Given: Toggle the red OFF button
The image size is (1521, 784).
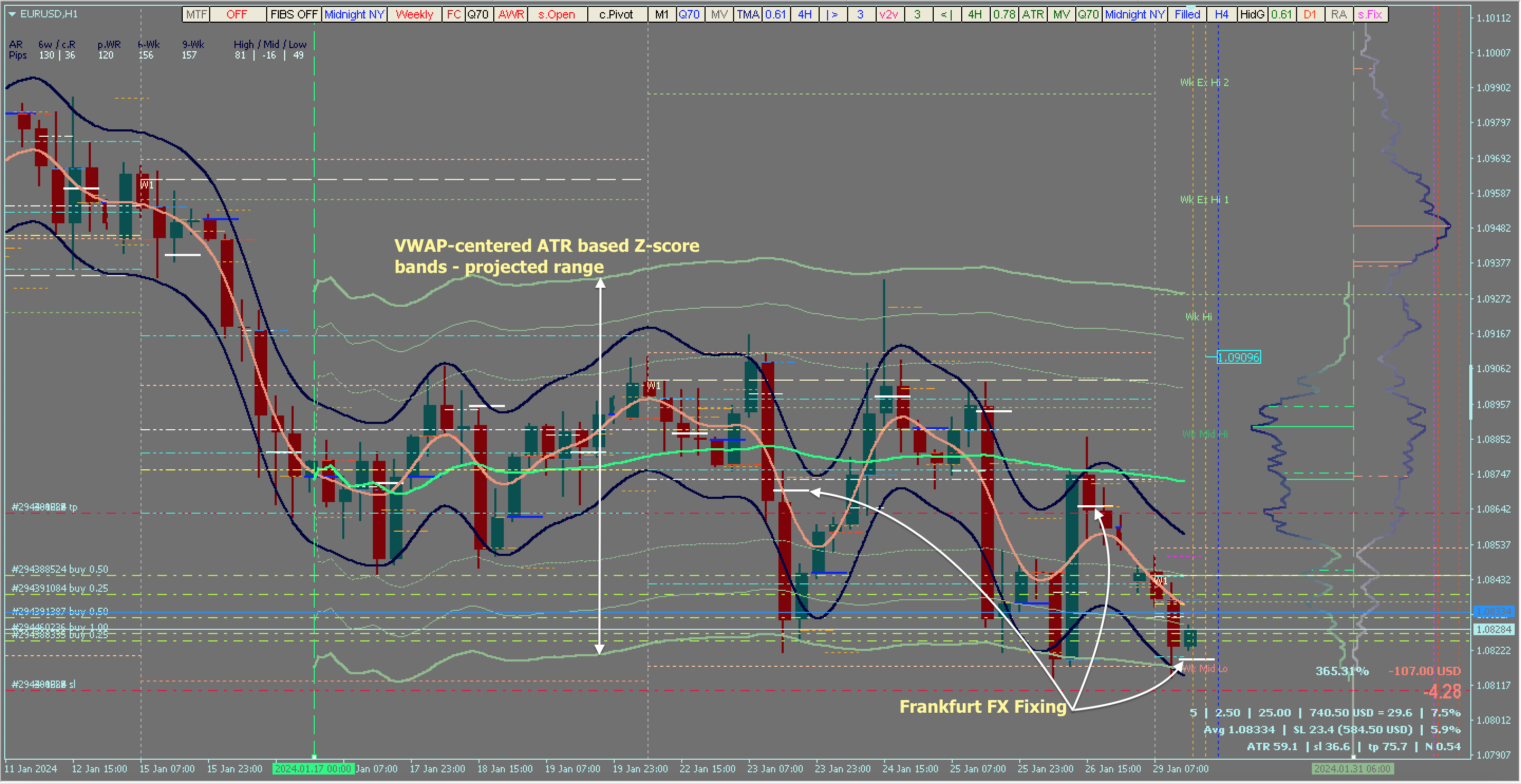Looking at the screenshot, I should coord(237,14).
